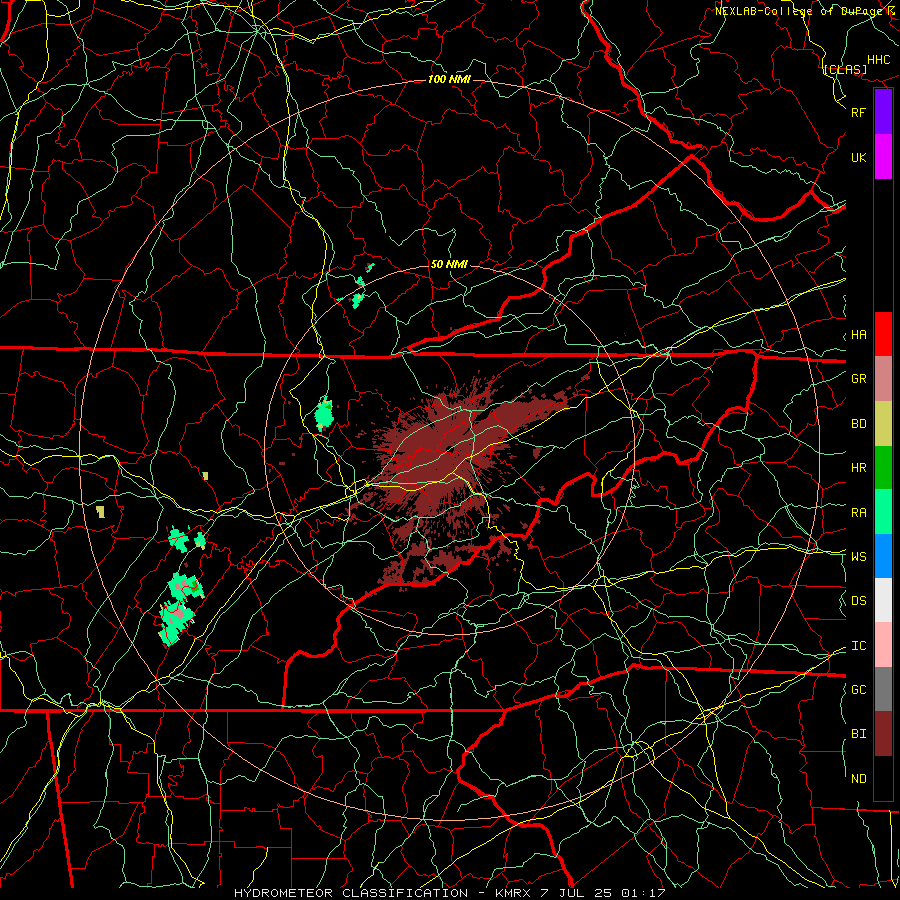
Task: Click the GC legend label
Action: [858, 690]
